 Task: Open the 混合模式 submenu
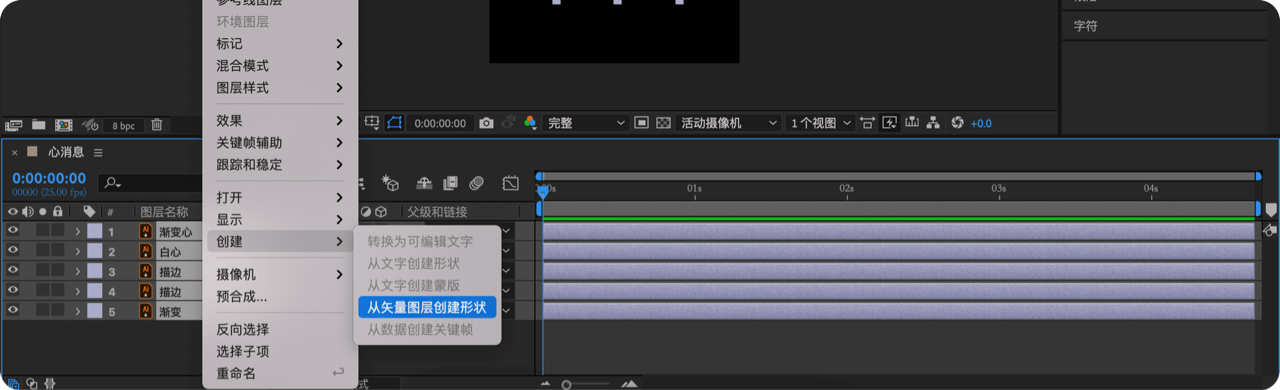tap(280, 65)
